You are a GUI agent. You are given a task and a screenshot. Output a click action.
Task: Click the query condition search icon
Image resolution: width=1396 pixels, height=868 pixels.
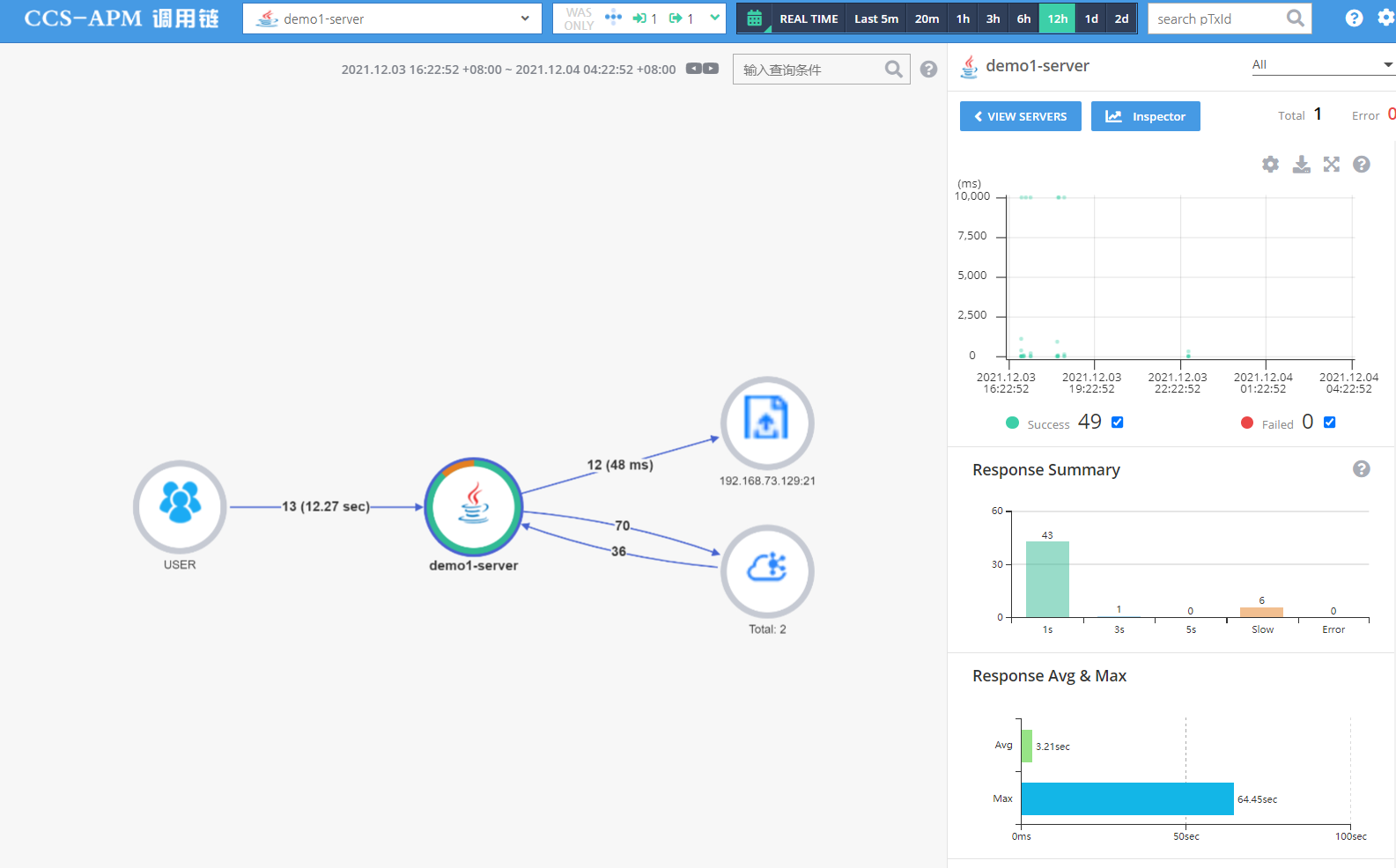point(893,70)
